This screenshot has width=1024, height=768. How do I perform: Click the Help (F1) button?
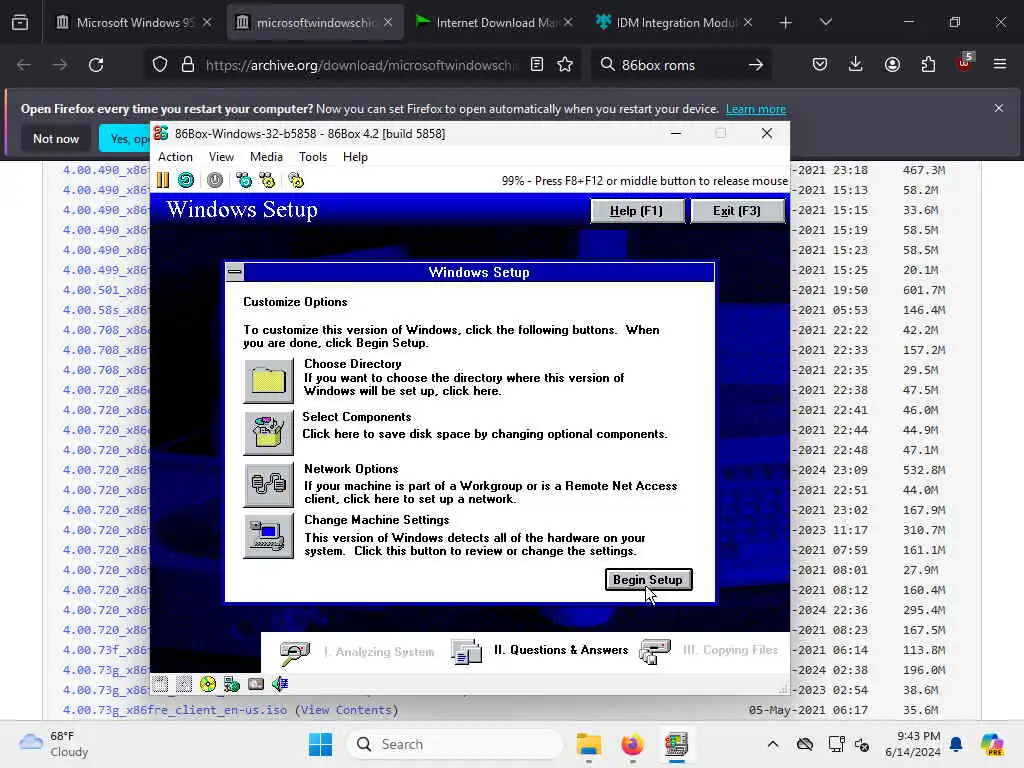pyautogui.click(x=637, y=211)
